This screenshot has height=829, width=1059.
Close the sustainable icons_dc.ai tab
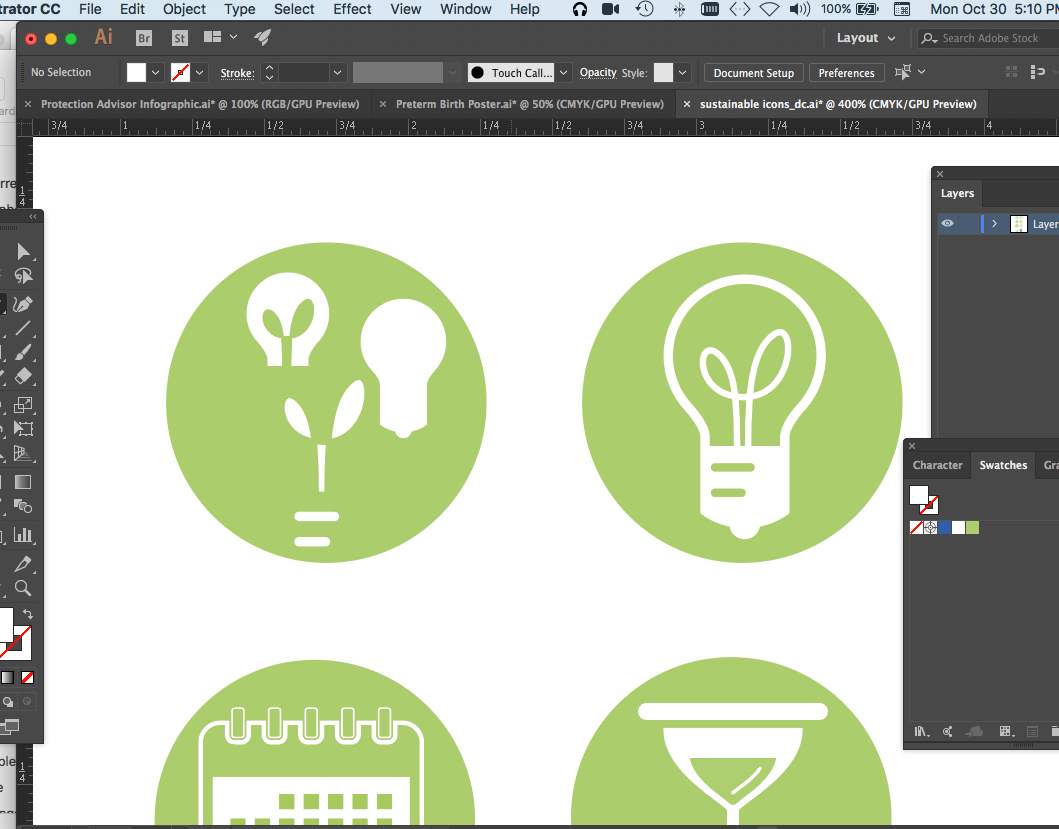point(687,104)
